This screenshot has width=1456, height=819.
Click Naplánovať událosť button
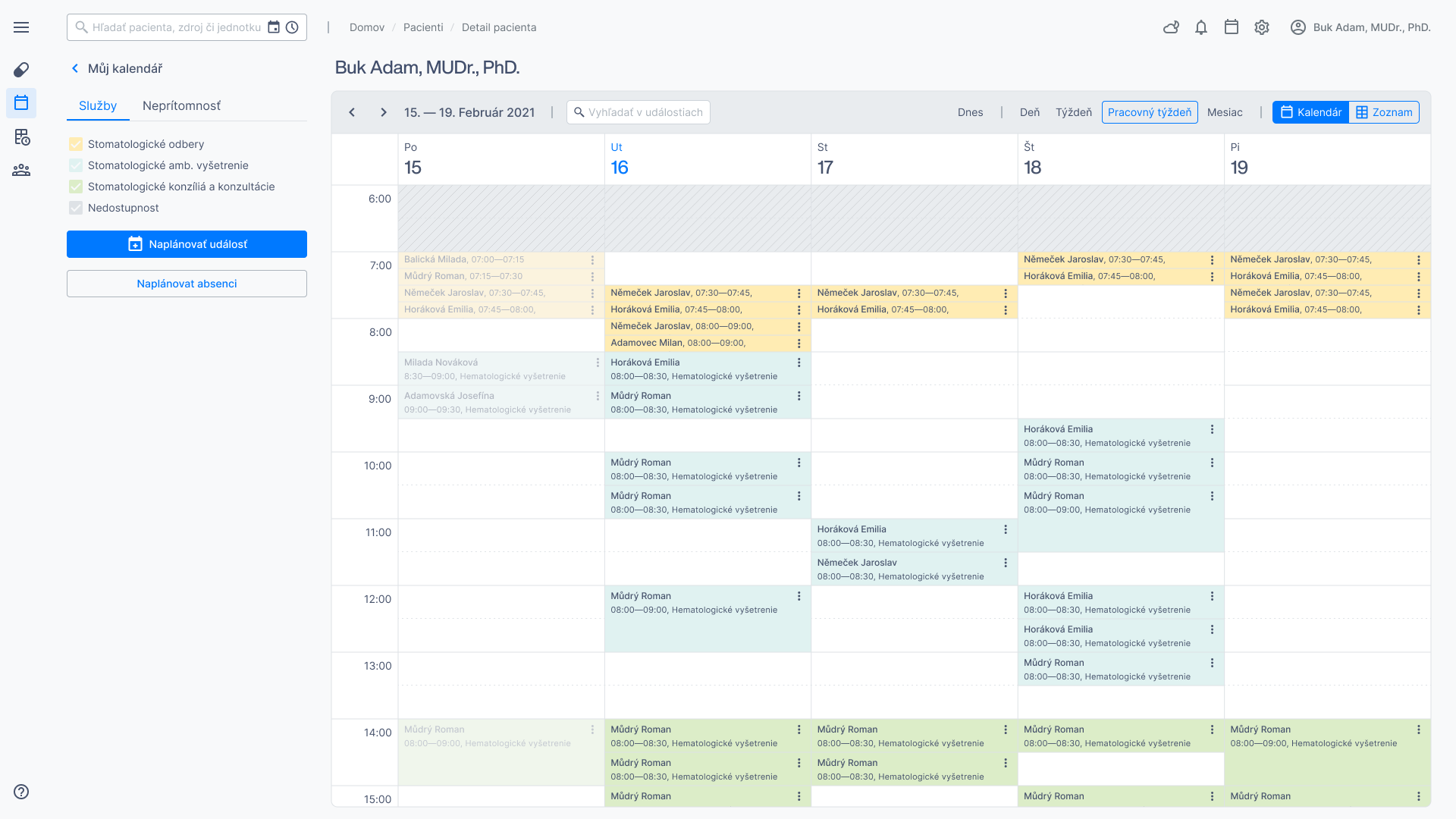click(x=187, y=244)
